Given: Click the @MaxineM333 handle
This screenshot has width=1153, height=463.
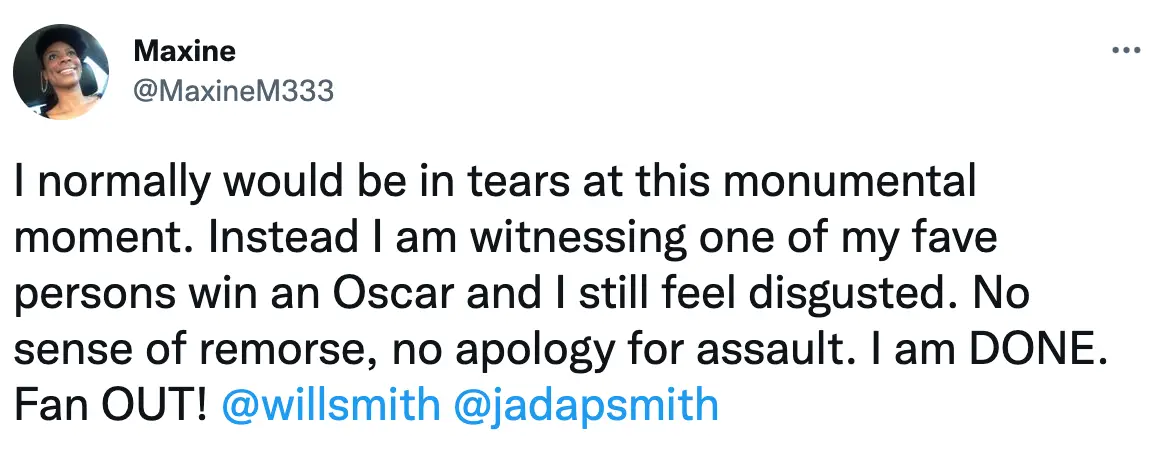Looking at the screenshot, I should tap(232, 91).
